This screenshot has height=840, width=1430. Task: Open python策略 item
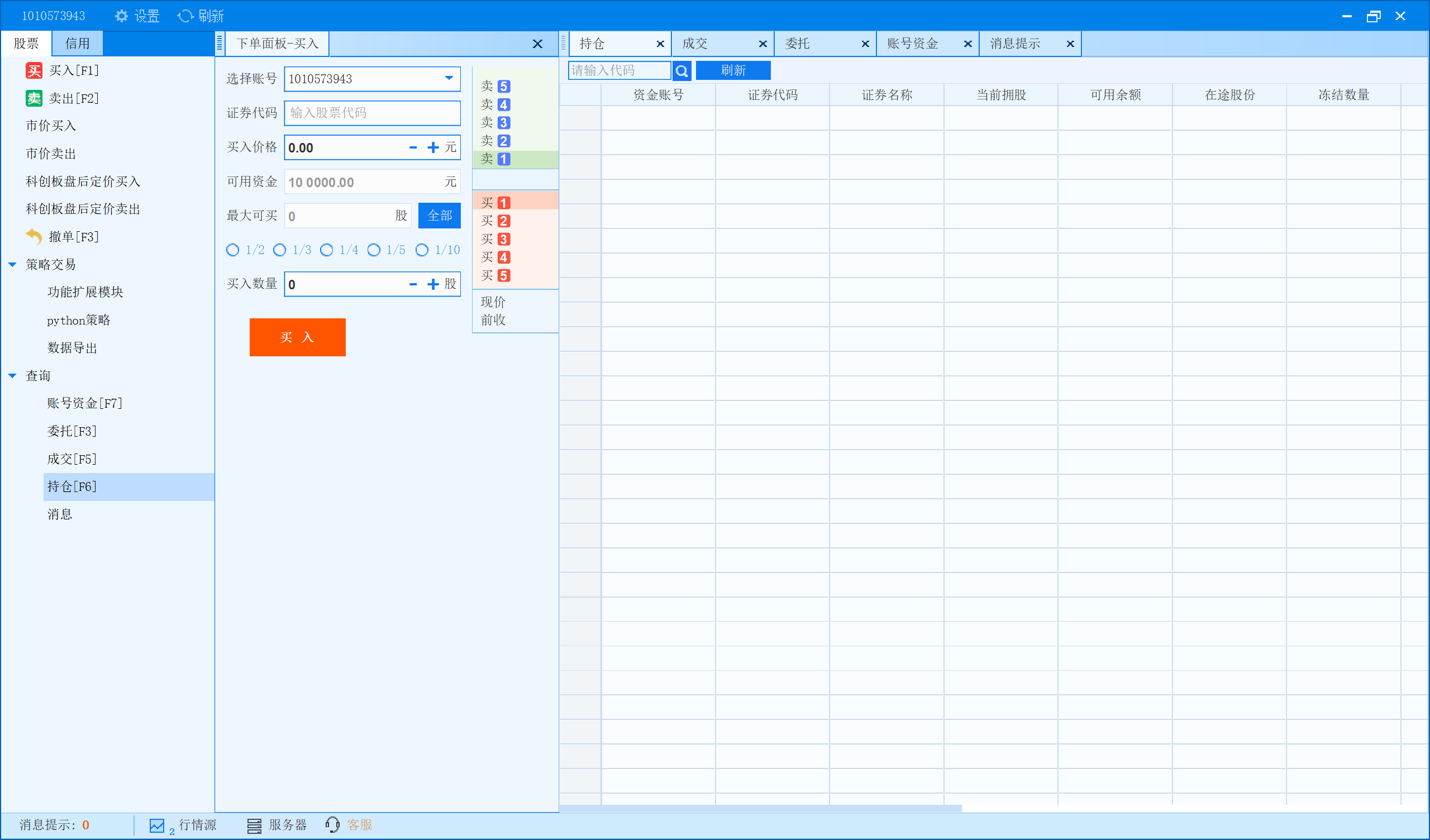[79, 320]
